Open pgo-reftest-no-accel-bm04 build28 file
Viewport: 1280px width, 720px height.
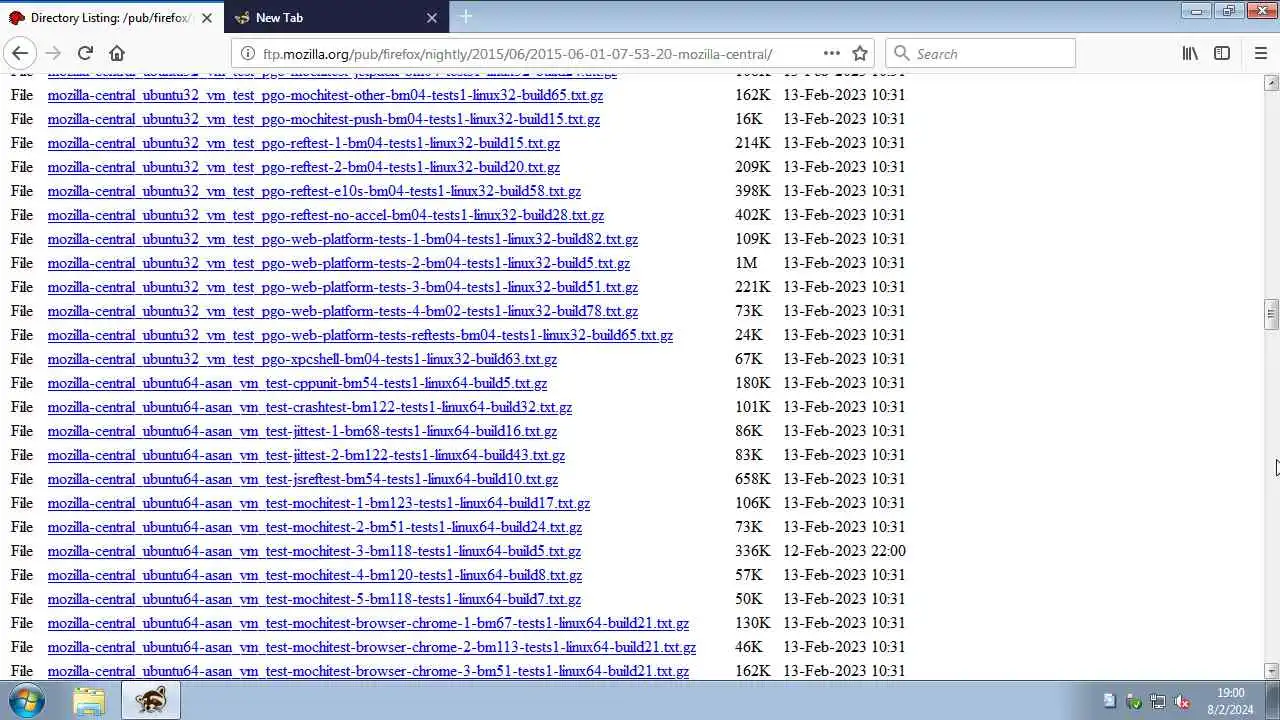coord(325,215)
